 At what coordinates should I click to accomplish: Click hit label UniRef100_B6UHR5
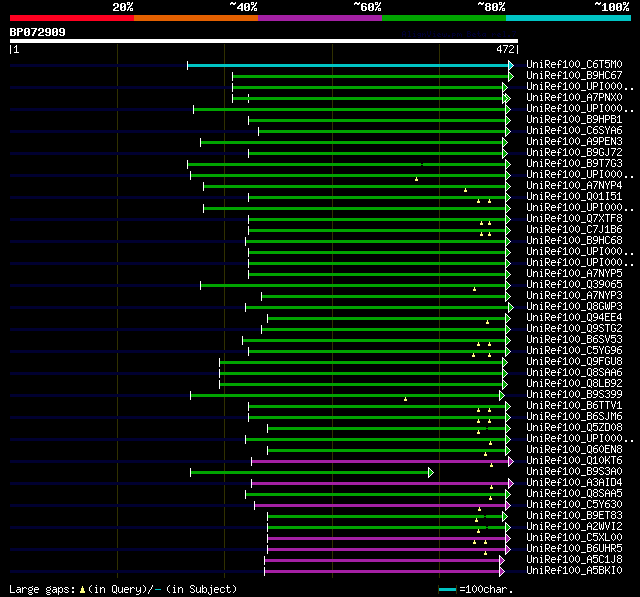[574, 549]
